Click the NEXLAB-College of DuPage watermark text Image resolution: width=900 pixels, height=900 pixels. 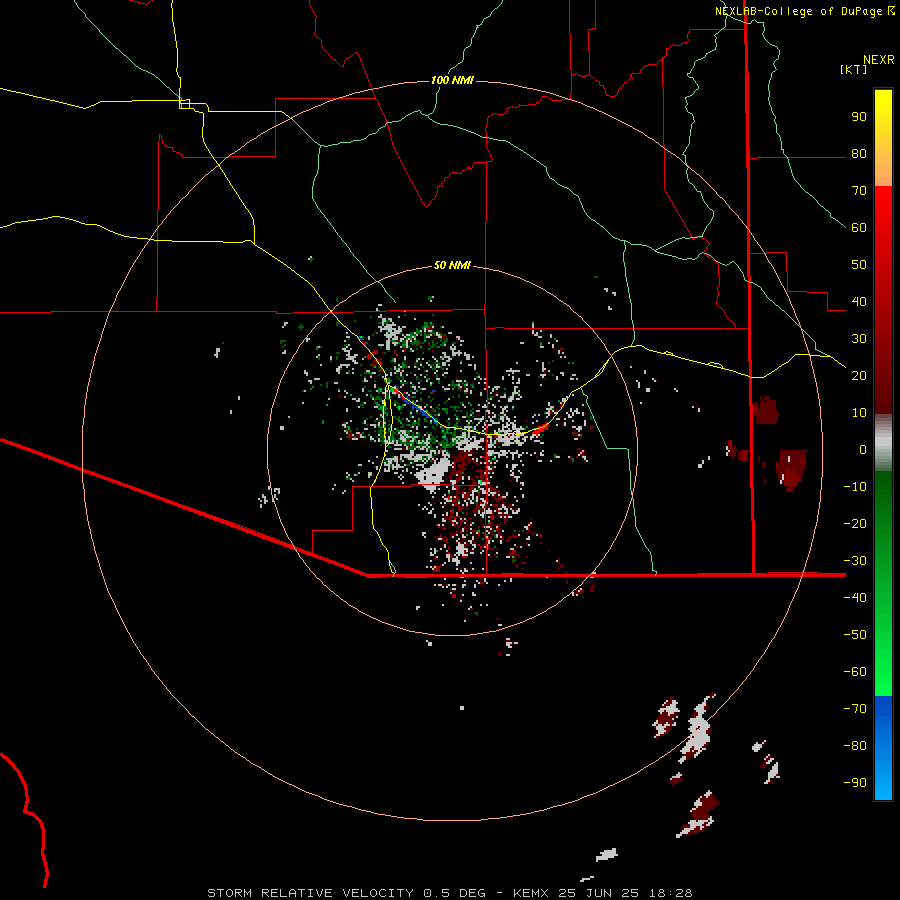point(804,11)
